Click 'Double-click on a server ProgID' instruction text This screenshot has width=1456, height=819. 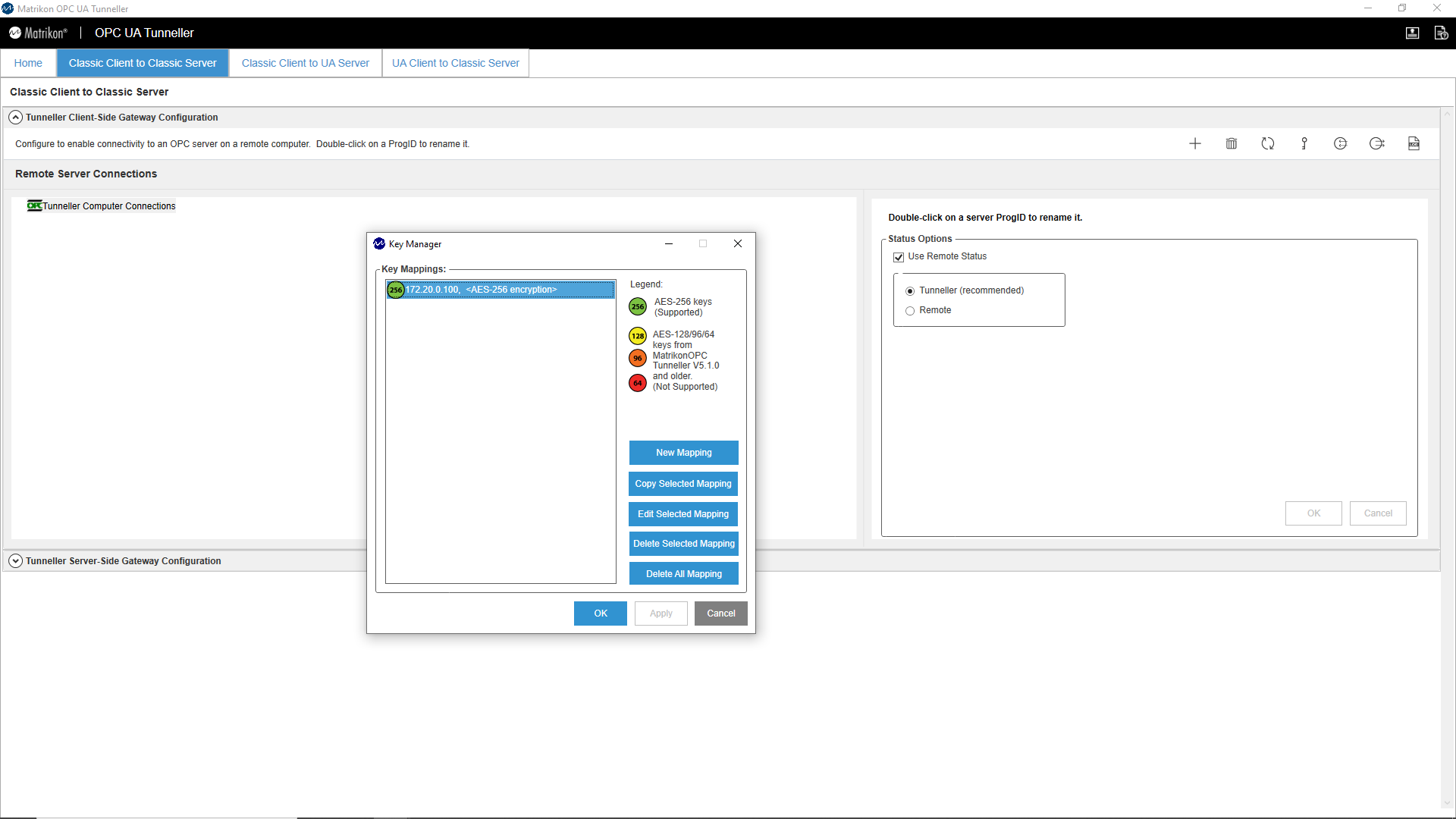[985, 218]
